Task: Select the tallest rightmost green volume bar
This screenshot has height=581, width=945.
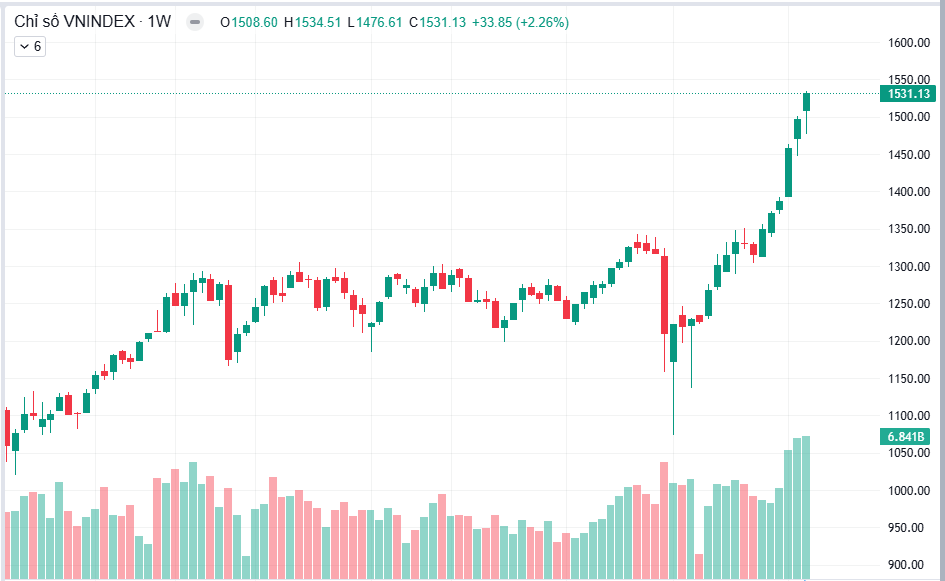Action: (806, 507)
